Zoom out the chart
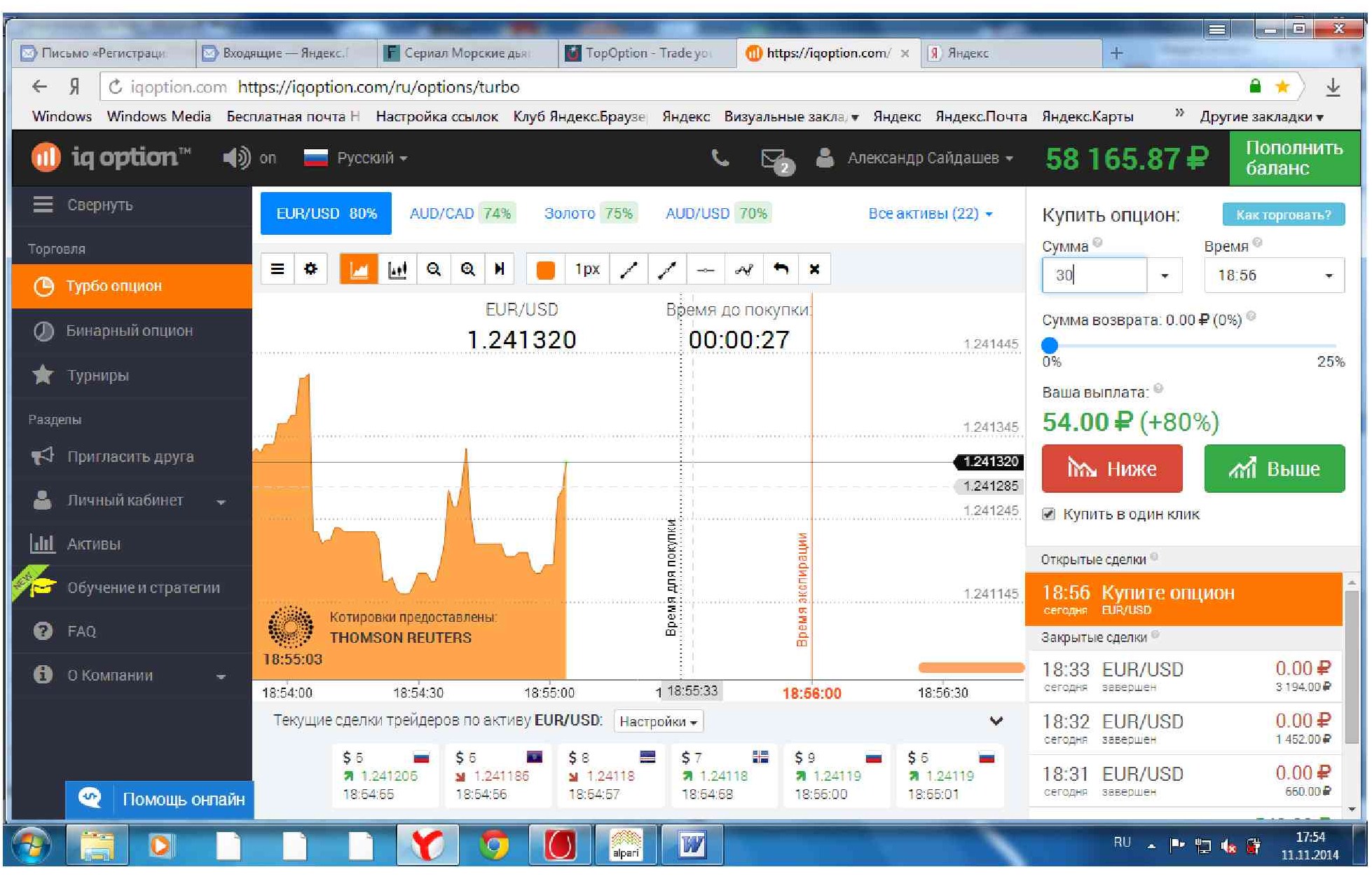The height and width of the screenshot is (886, 1372). pos(433,269)
